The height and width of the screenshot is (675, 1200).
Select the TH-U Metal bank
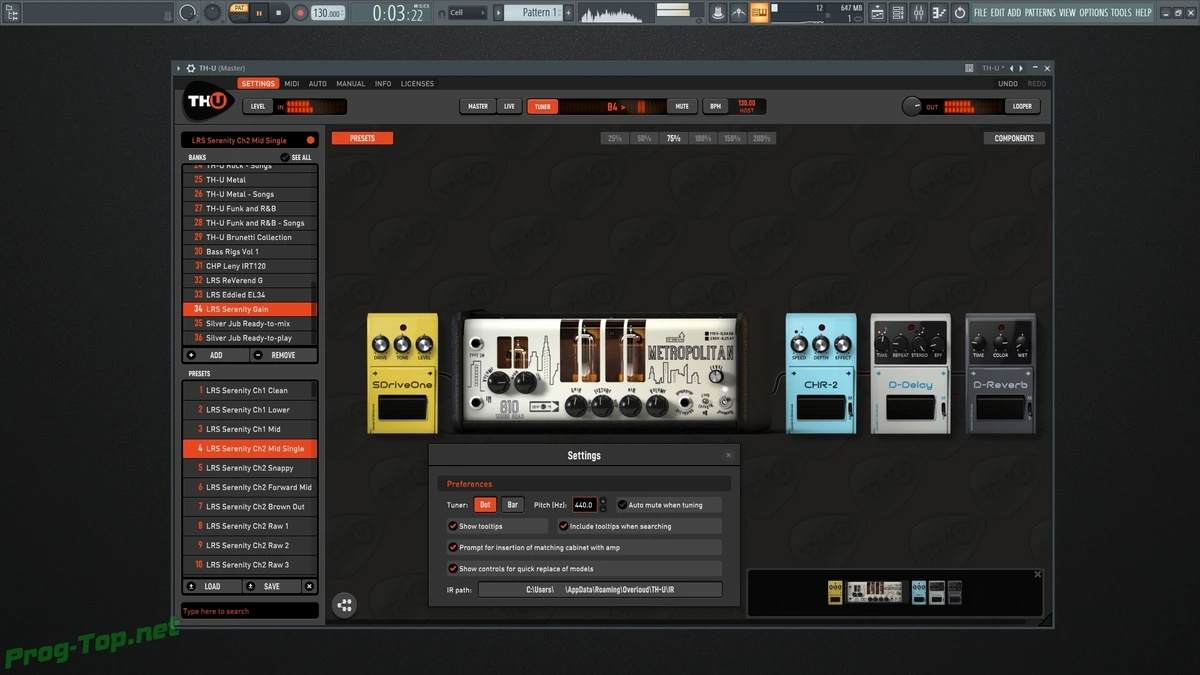tap(250, 180)
